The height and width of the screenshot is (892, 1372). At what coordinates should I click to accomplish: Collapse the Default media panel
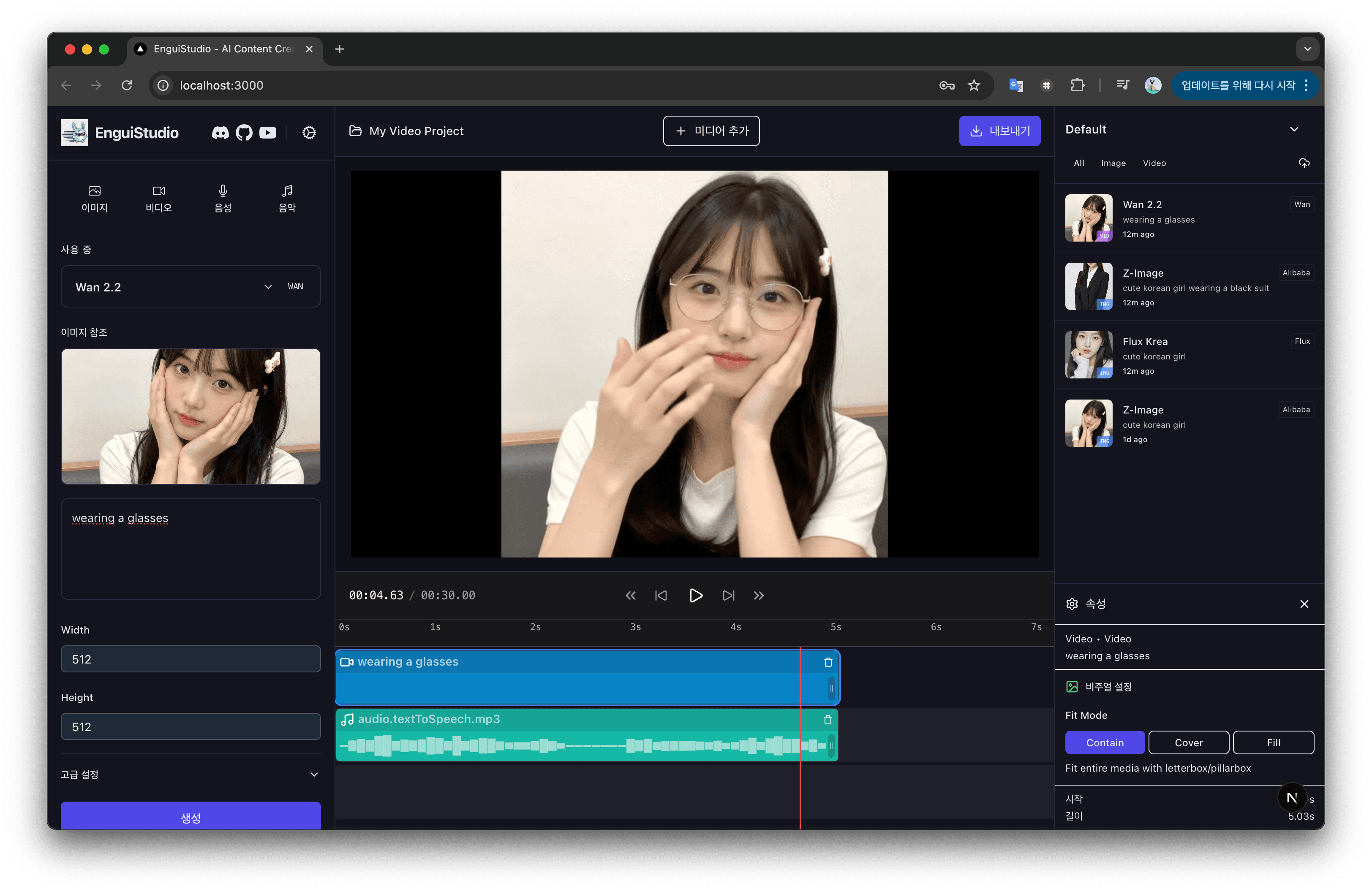coord(1294,129)
